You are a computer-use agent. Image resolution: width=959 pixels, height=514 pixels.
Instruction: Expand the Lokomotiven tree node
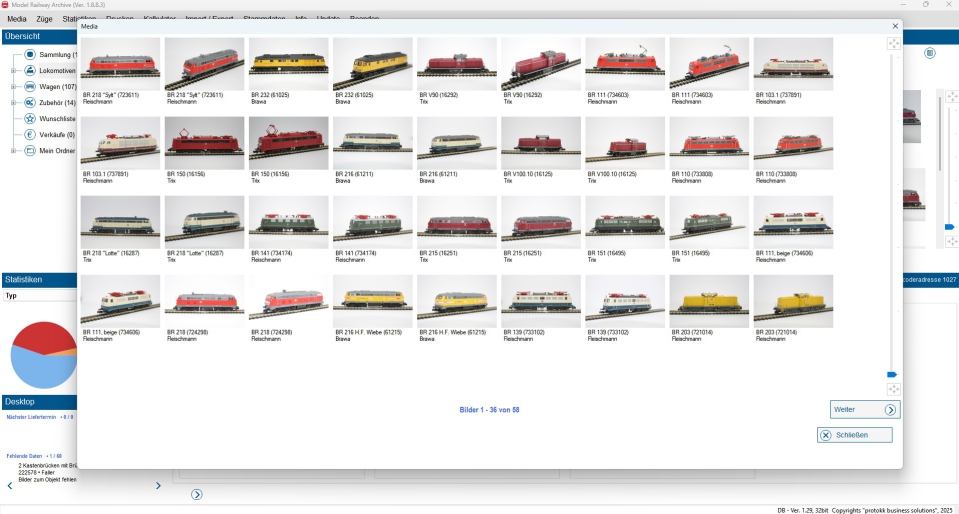tap(13, 71)
